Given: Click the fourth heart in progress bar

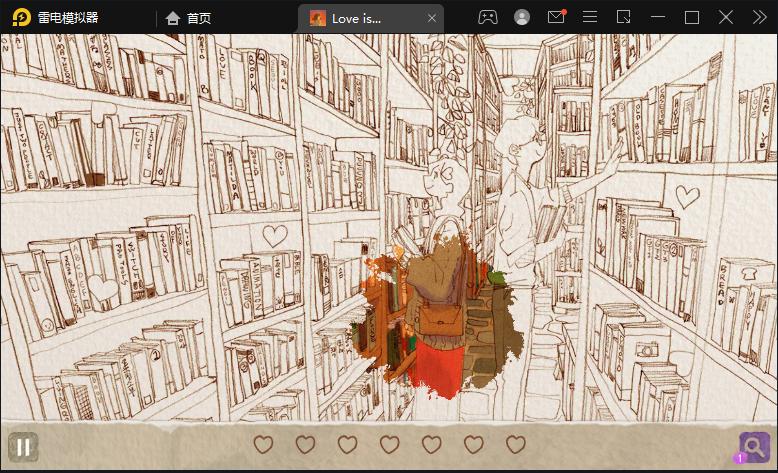Looking at the screenshot, I should (389, 444).
